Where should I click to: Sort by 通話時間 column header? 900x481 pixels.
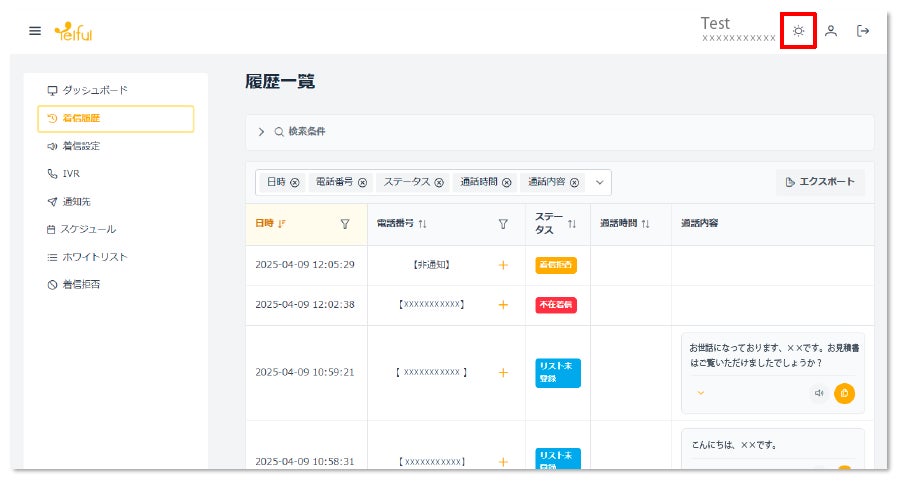point(624,223)
